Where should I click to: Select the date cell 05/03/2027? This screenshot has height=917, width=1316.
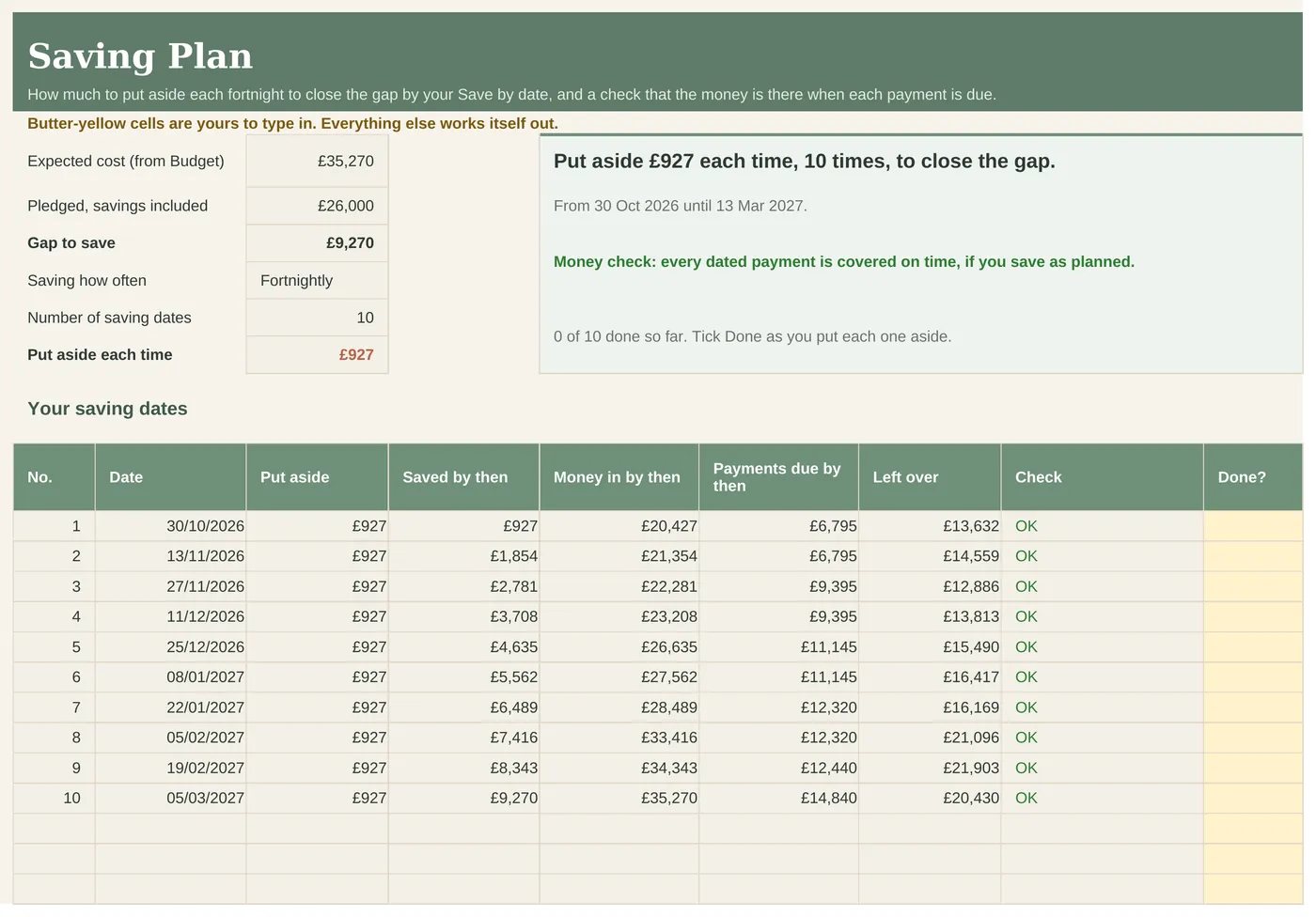point(170,798)
